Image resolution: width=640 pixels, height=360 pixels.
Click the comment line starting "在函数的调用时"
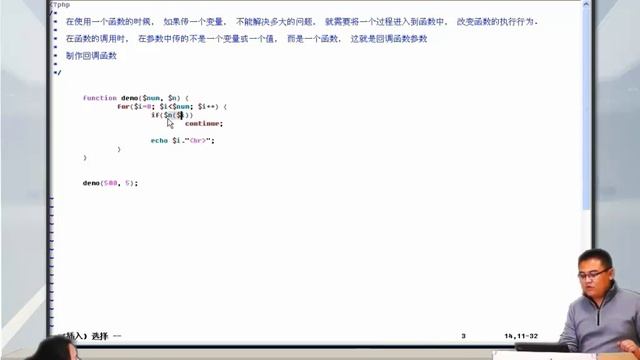246,39
